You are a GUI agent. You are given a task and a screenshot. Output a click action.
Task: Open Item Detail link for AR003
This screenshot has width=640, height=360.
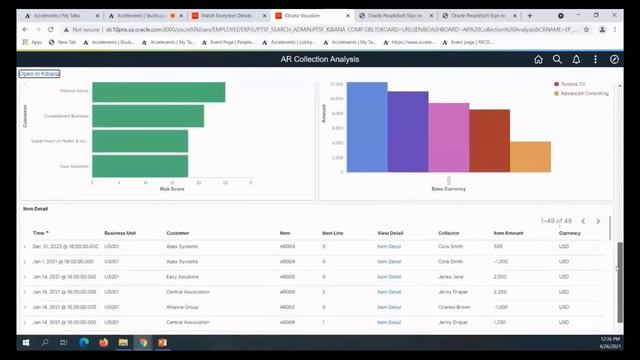(389, 247)
